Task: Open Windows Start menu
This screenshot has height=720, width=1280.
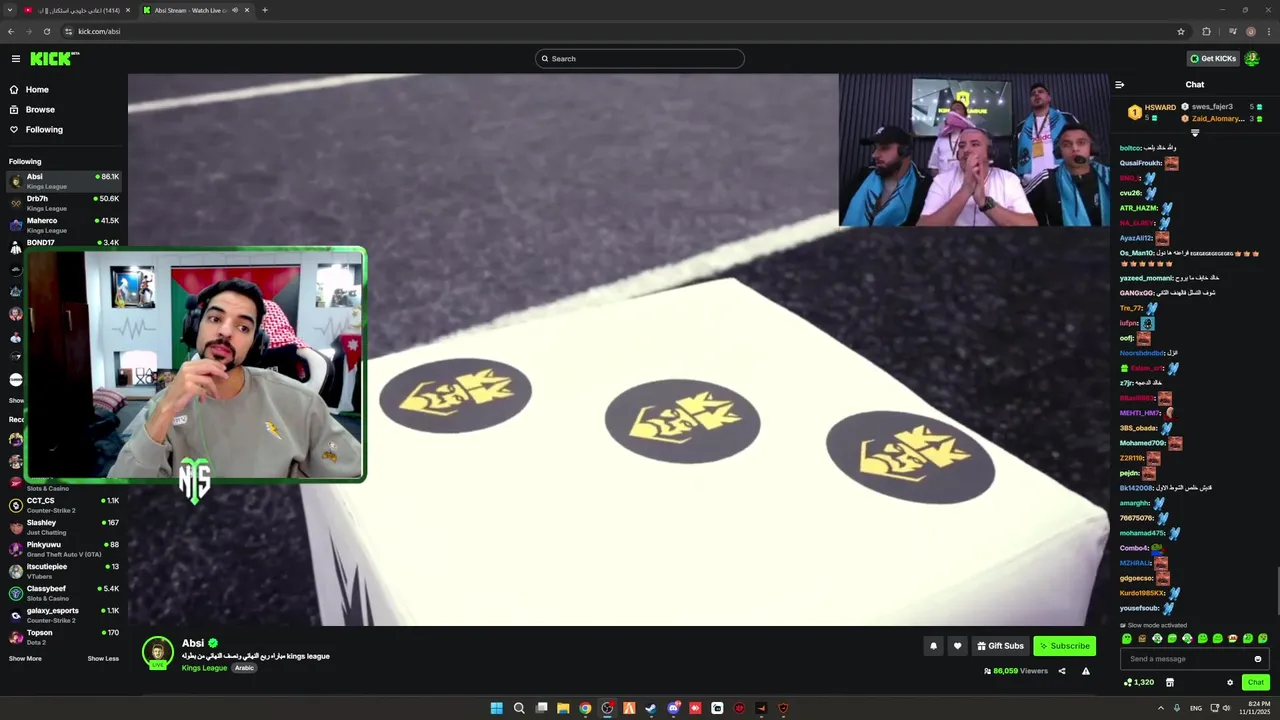Action: pos(496,708)
